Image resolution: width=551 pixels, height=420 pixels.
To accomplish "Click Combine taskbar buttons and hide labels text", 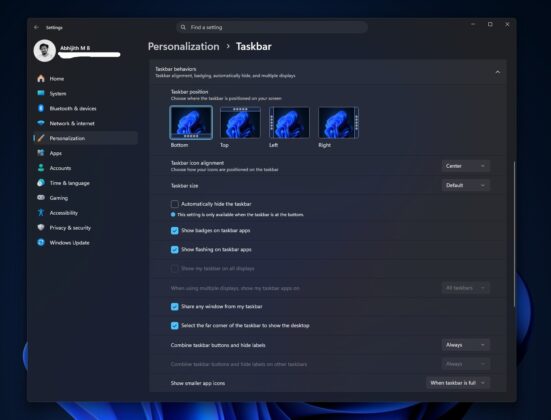I will click(218, 345).
